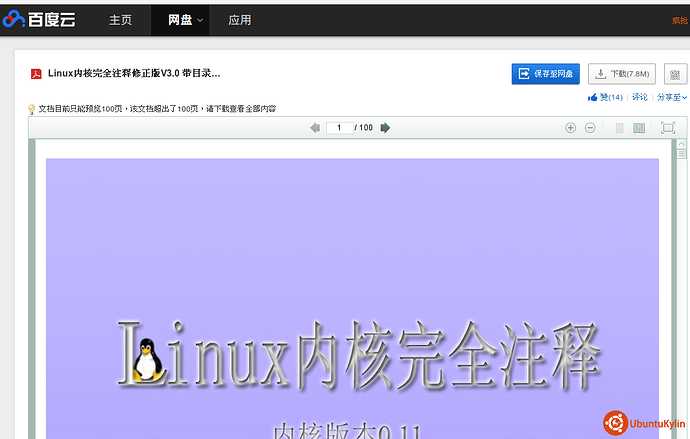Switch to single-page view mode
Viewport: 690px width, 439px height.
click(x=620, y=128)
